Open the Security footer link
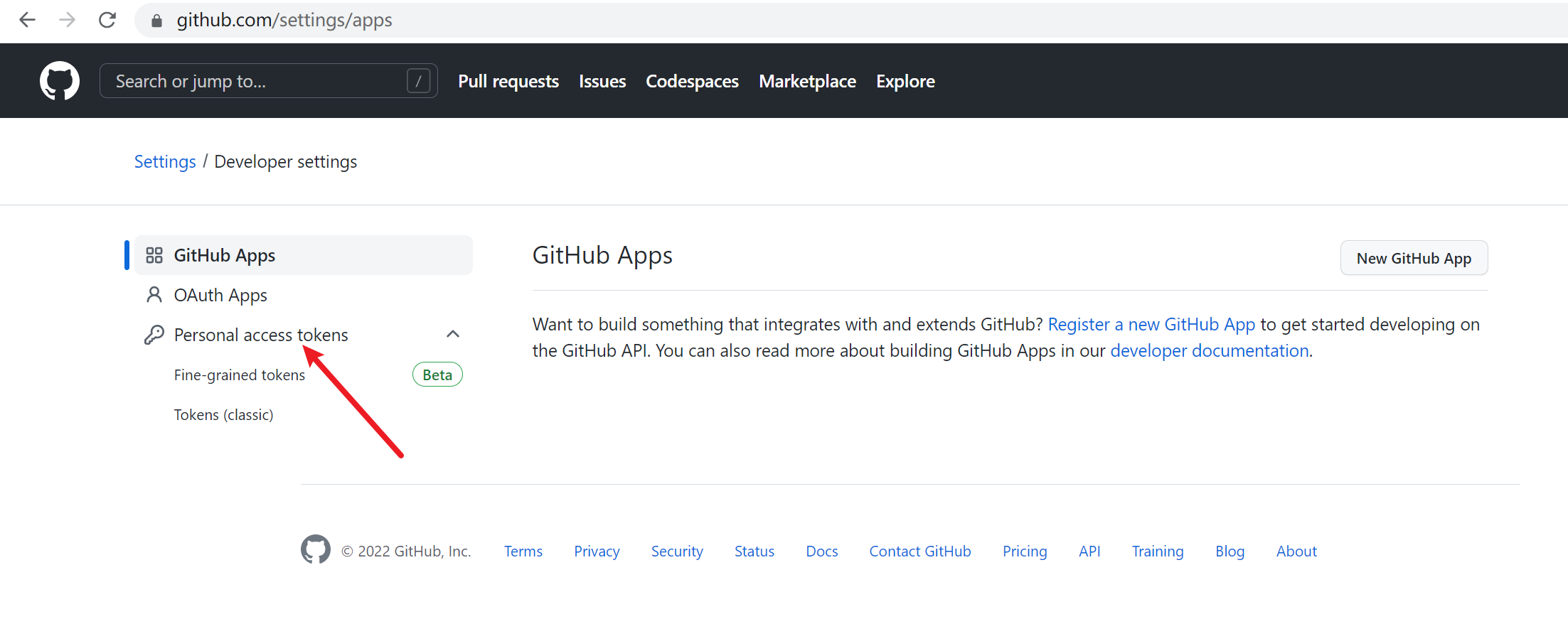 click(677, 551)
